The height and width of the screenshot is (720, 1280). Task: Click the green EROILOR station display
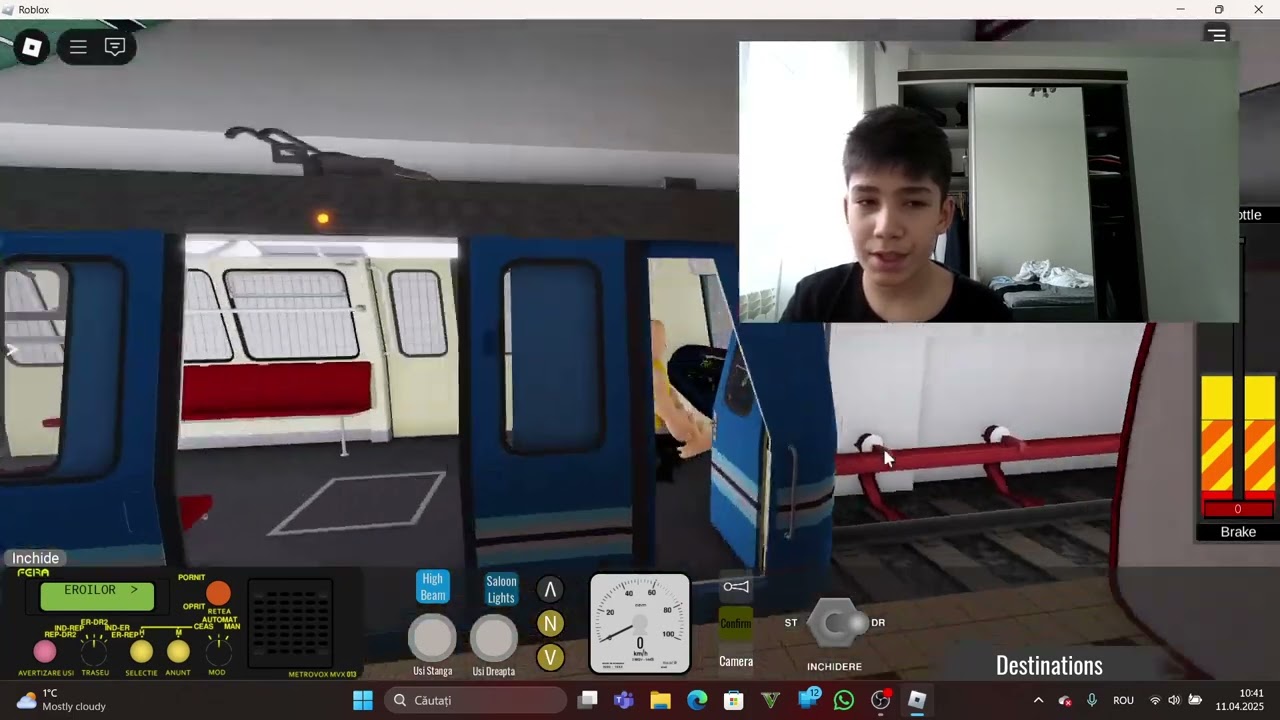pyautogui.click(x=97, y=596)
